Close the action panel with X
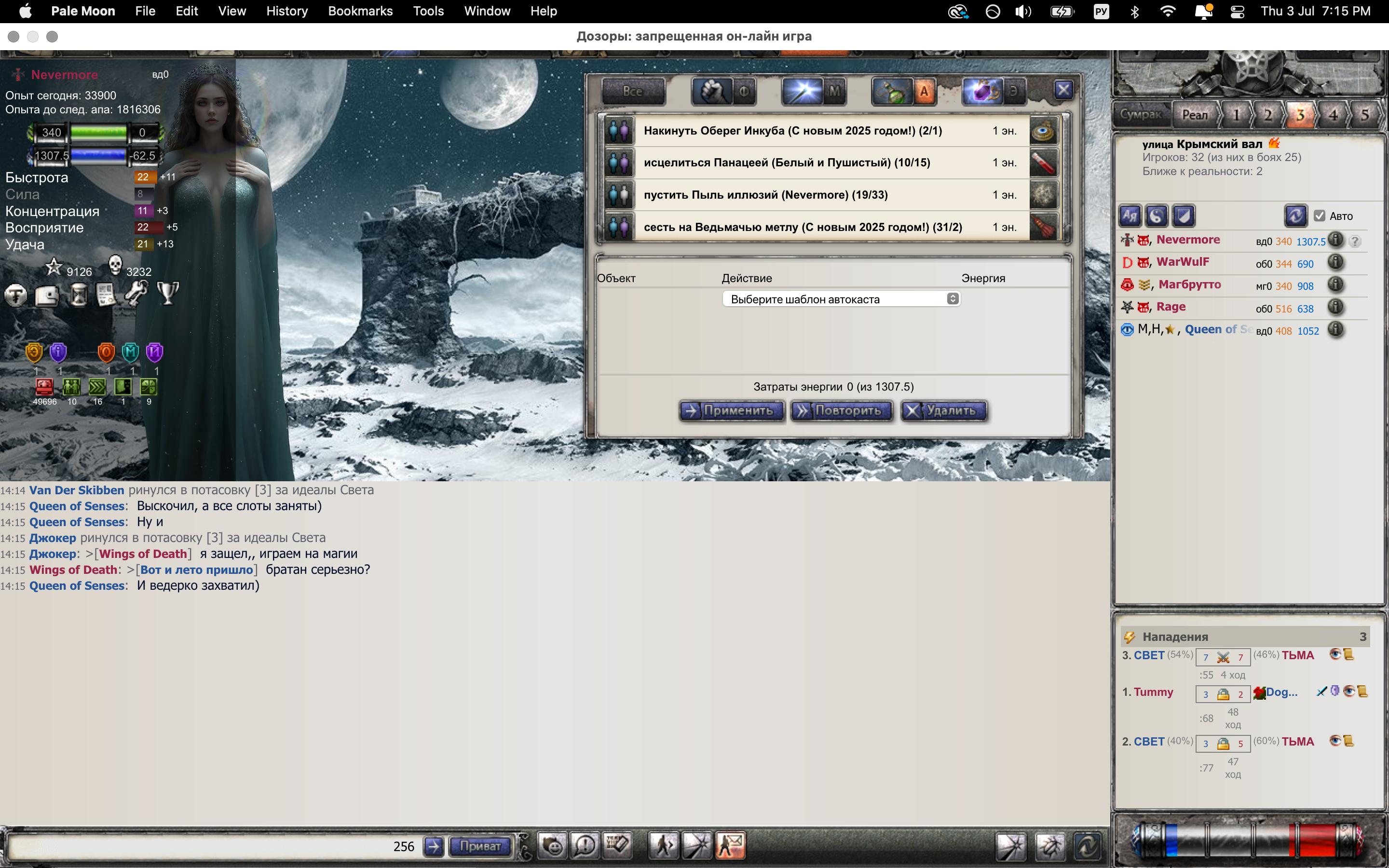1389x868 pixels. (1063, 90)
